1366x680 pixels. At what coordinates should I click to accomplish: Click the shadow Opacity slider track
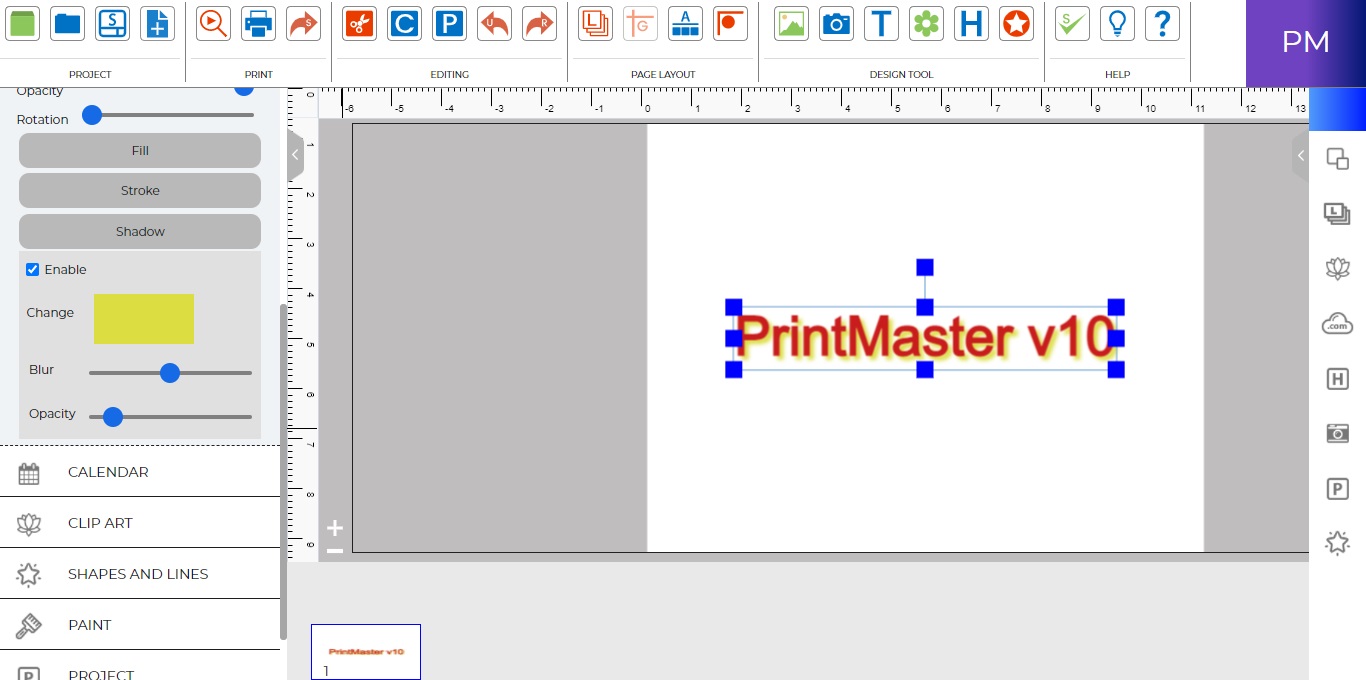170,417
